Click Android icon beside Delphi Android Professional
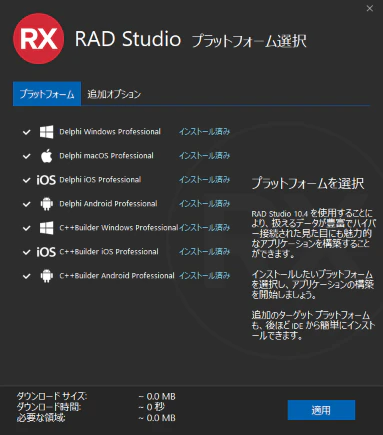Image resolution: width=383 pixels, height=435 pixels. [x=46, y=204]
